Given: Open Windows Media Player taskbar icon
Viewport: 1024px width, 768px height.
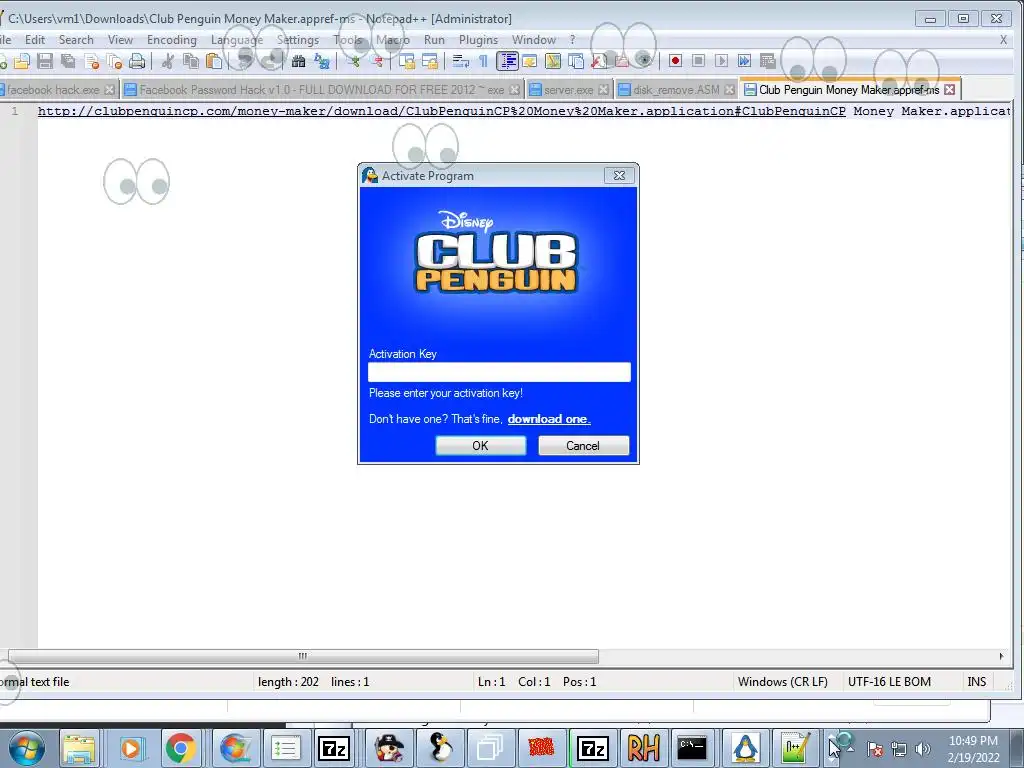Looking at the screenshot, I should (130, 748).
